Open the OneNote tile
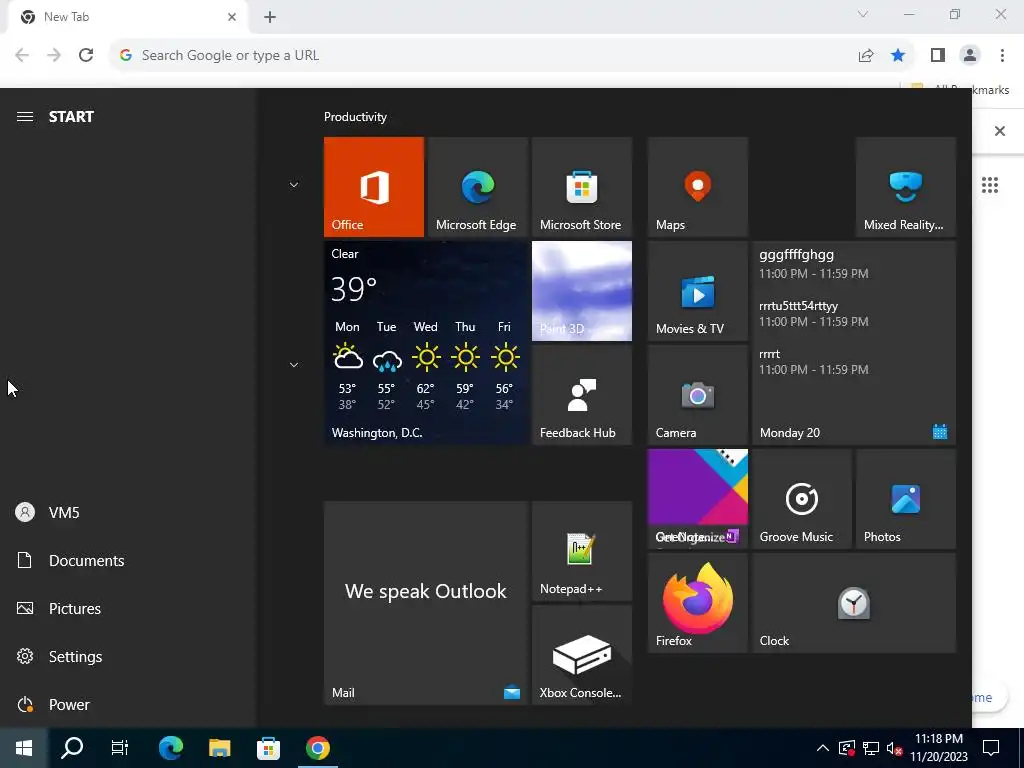Image resolution: width=1024 pixels, height=768 pixels. (697, 499)
